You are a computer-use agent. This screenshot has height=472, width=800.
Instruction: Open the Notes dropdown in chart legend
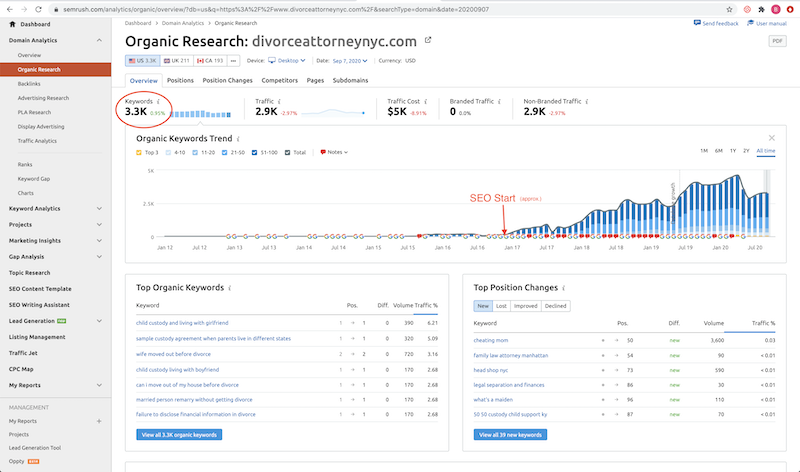pyautogui.click(x=334, y=152)
